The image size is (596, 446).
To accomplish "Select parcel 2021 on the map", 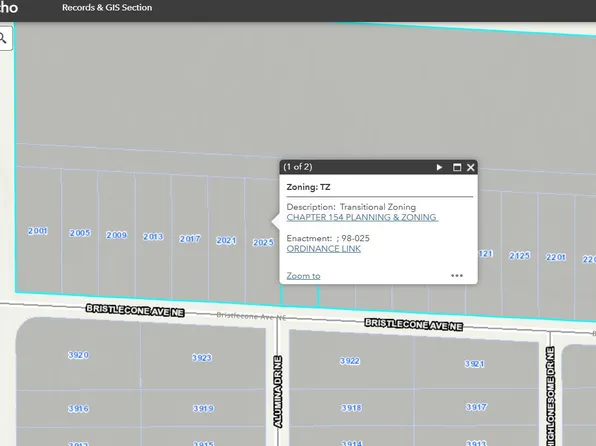I will (226, 240).
